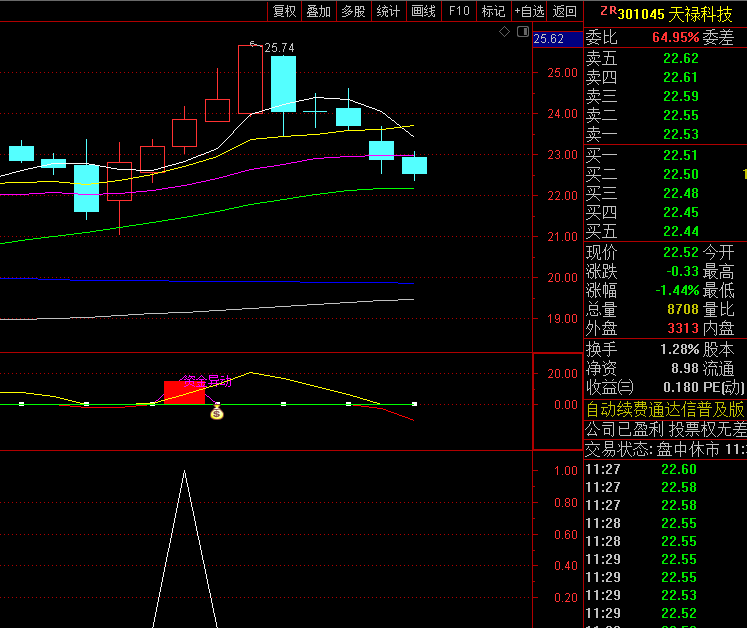Select 卖二 price 22.55
The height and width of the screenshot is (628, 747).
point(681,115)
